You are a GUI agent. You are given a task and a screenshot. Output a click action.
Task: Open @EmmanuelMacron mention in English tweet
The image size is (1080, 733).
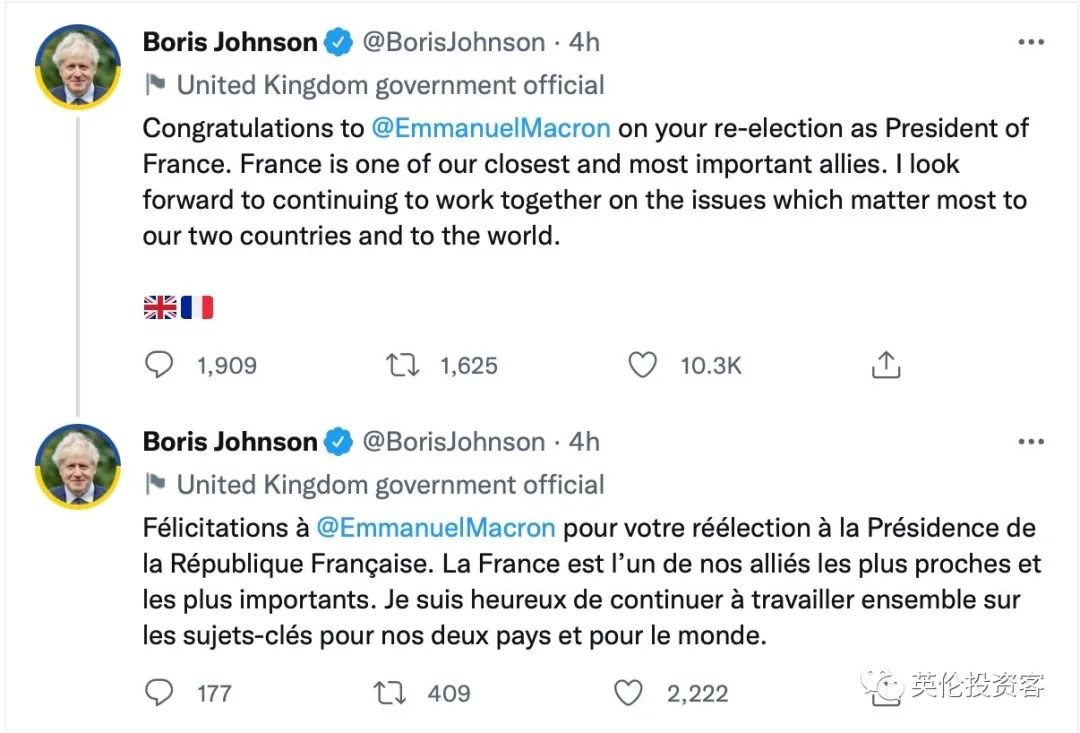(490, 128)
